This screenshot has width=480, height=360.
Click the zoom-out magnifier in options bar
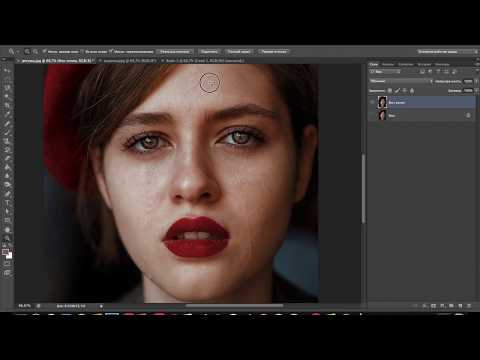[x=36, y=52]
